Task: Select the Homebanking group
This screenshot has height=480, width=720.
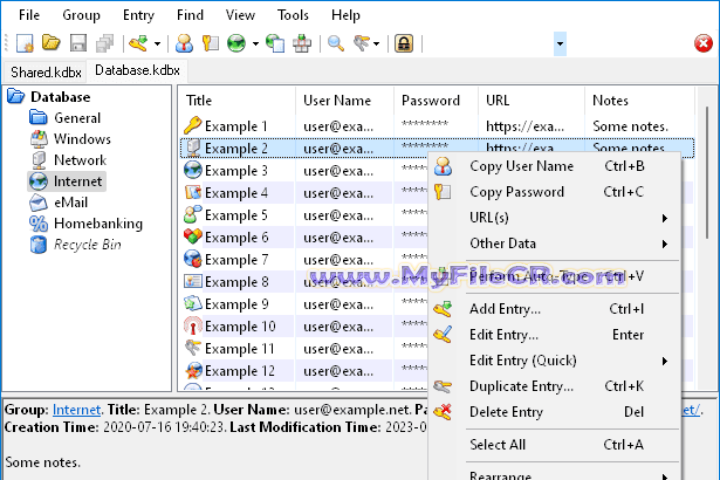Action: tap(98, 224)
